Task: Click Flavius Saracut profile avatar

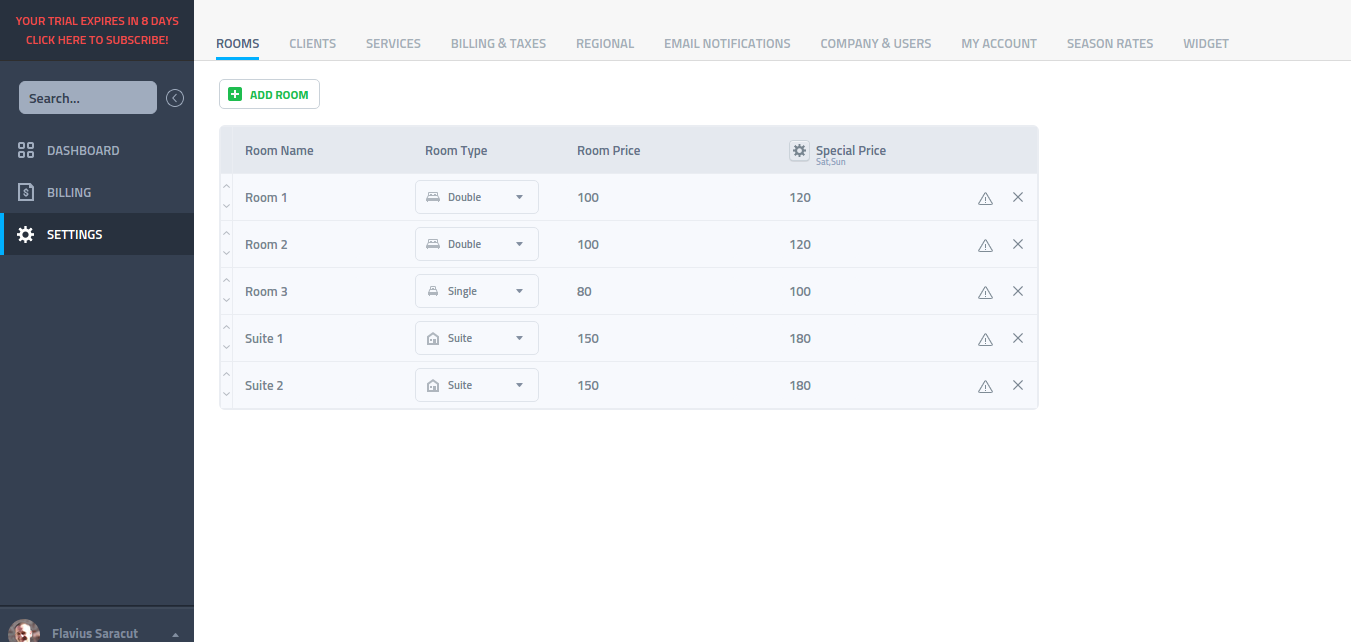Action: point(24,632)
